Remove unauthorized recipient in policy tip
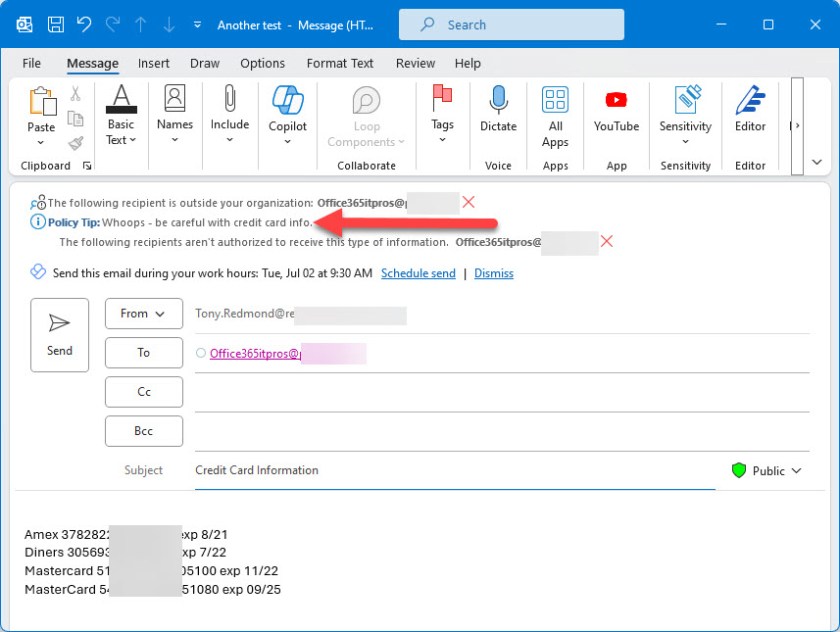This screenshot has height=632, width=840. 606,242
